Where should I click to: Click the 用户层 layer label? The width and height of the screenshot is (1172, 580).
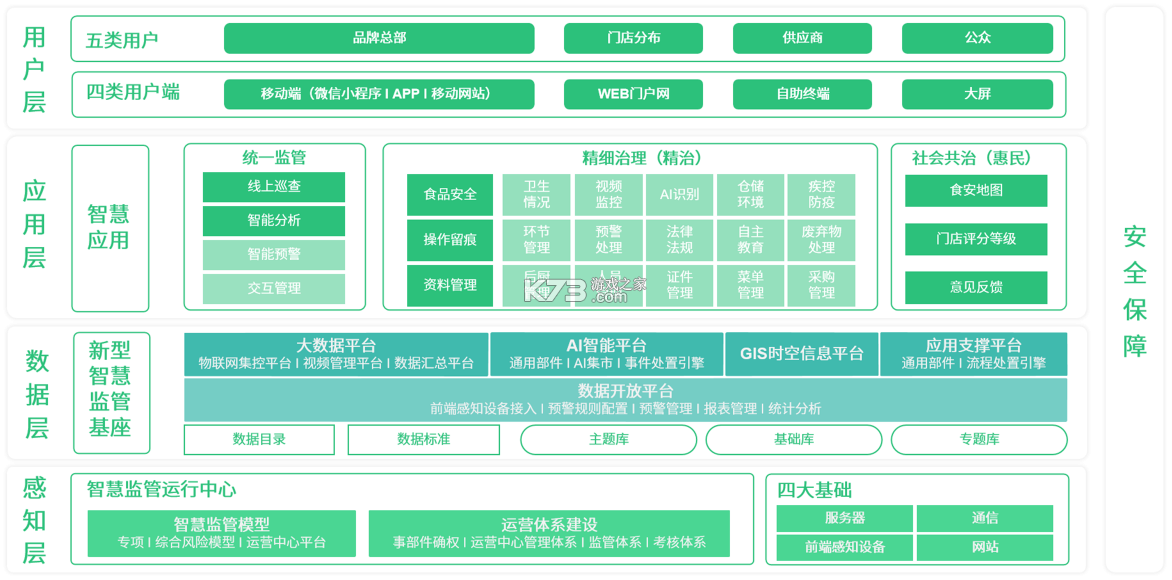(34, 69)
